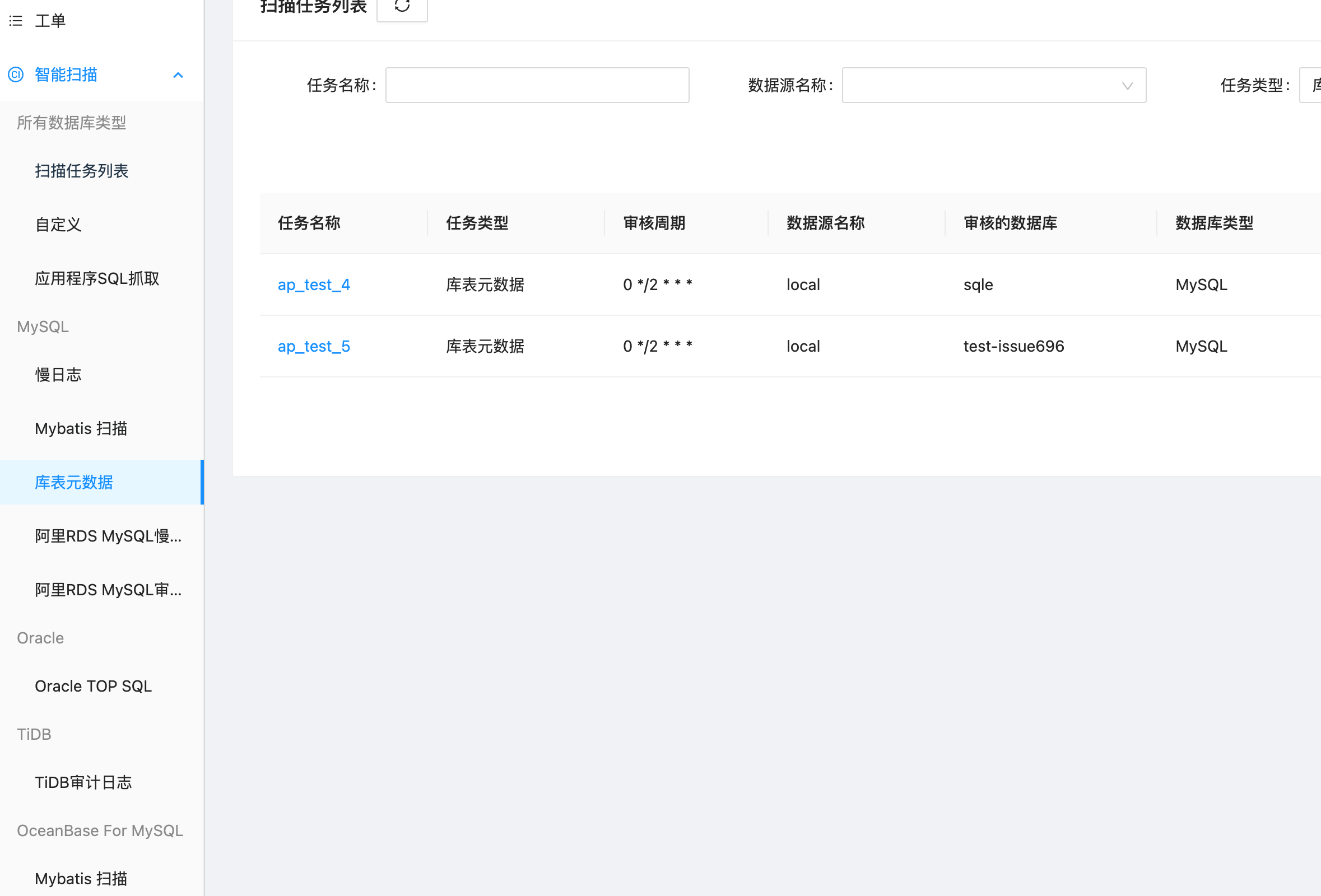Select 自定义 under 所有数据库类型

[57, 225]
